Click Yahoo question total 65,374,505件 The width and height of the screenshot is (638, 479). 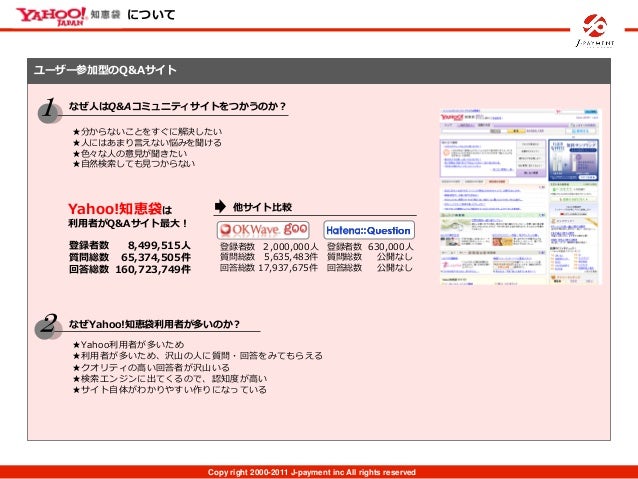click(x=156, y=257)
